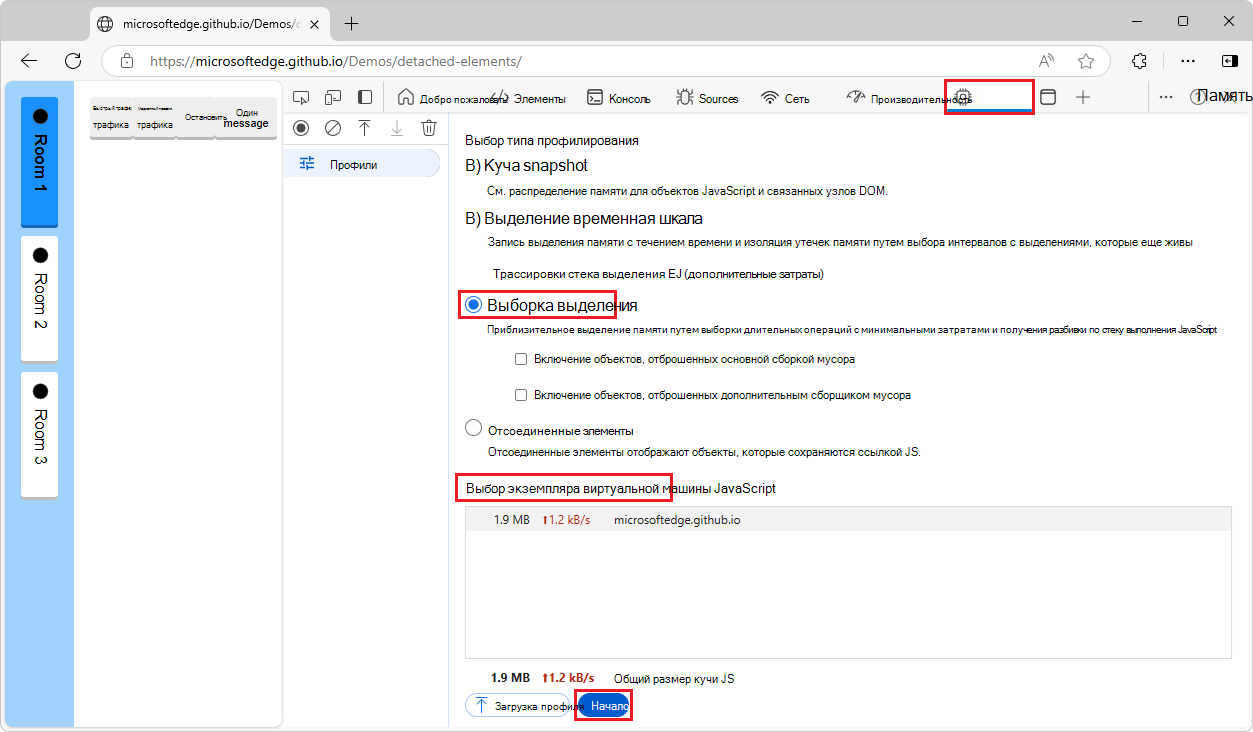Image resolution: width=1253 pixels, height=732 pixels.
Task: Click the save profile down-arrow icon
Action: point(397,128)
